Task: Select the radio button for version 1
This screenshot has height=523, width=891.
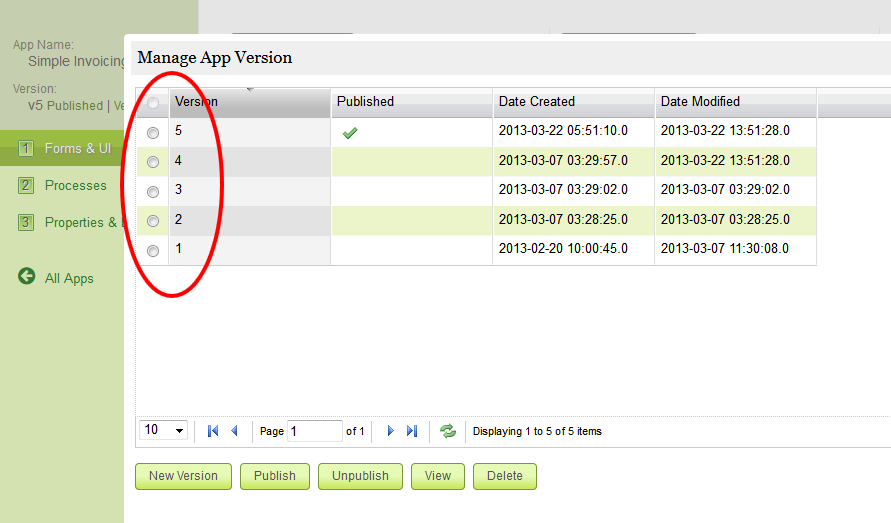Action: pos(153,250)
